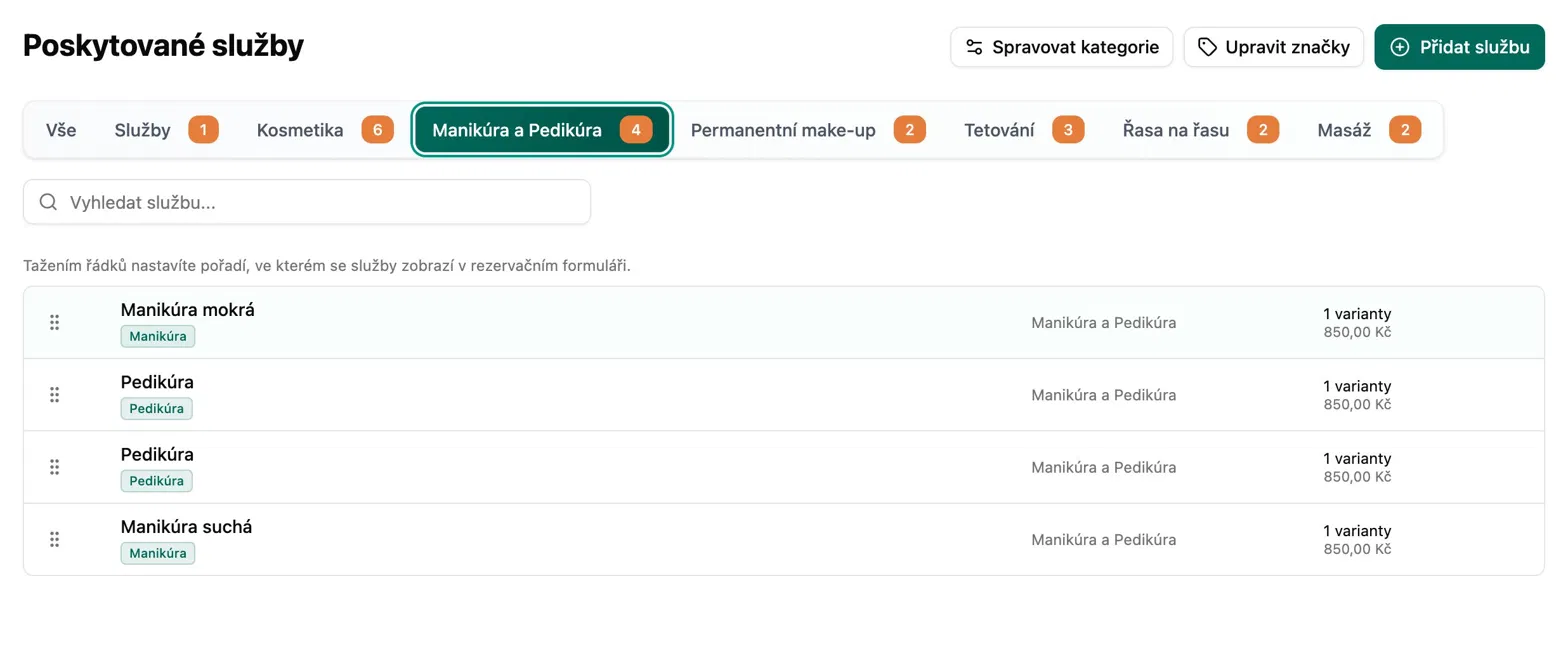
Task: Switch to the Vše tab
Action: [61, 130]
